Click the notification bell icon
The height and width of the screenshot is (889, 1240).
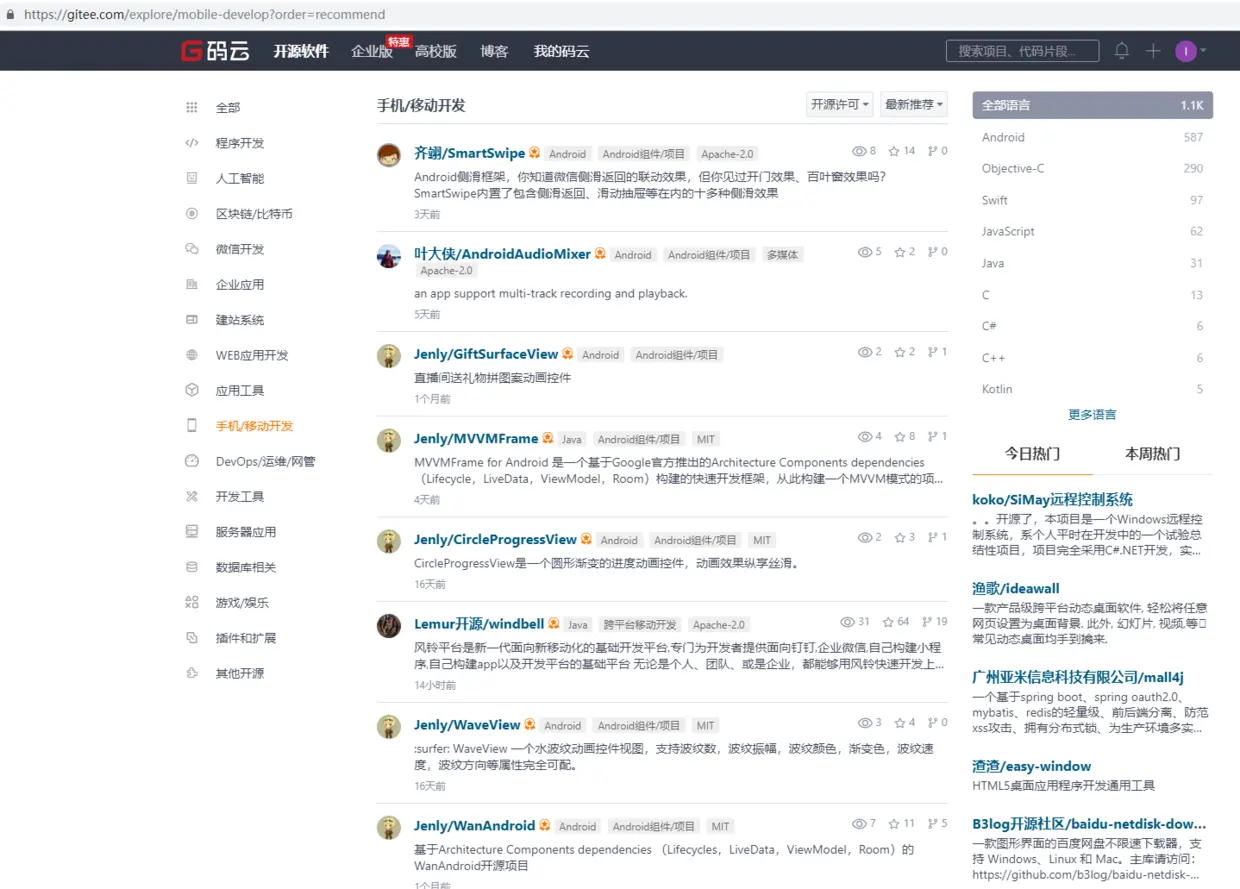pos(1121,50)
